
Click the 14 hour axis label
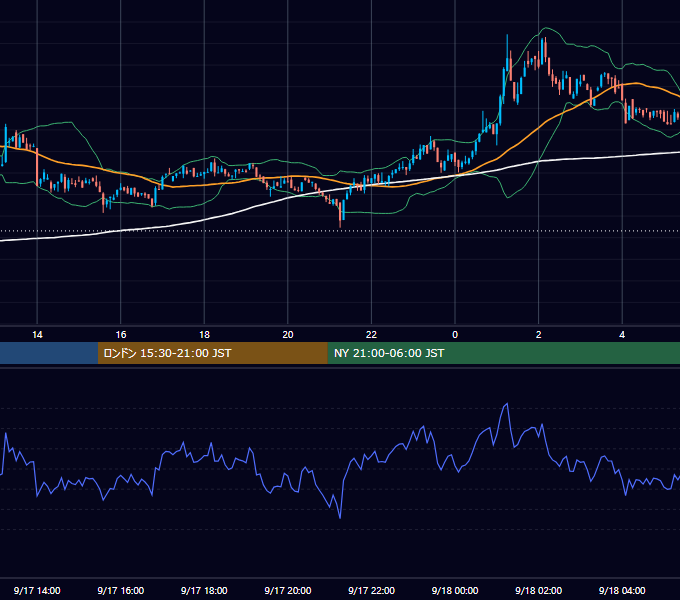[x=37, y=335]
